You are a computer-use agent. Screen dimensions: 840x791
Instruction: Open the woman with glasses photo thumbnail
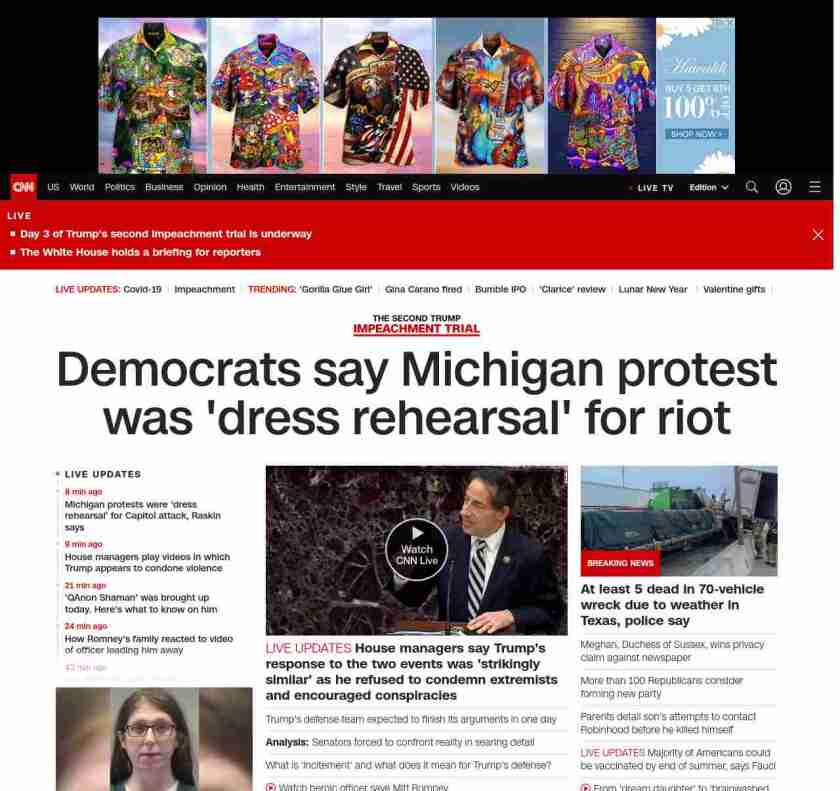point(154,739)
